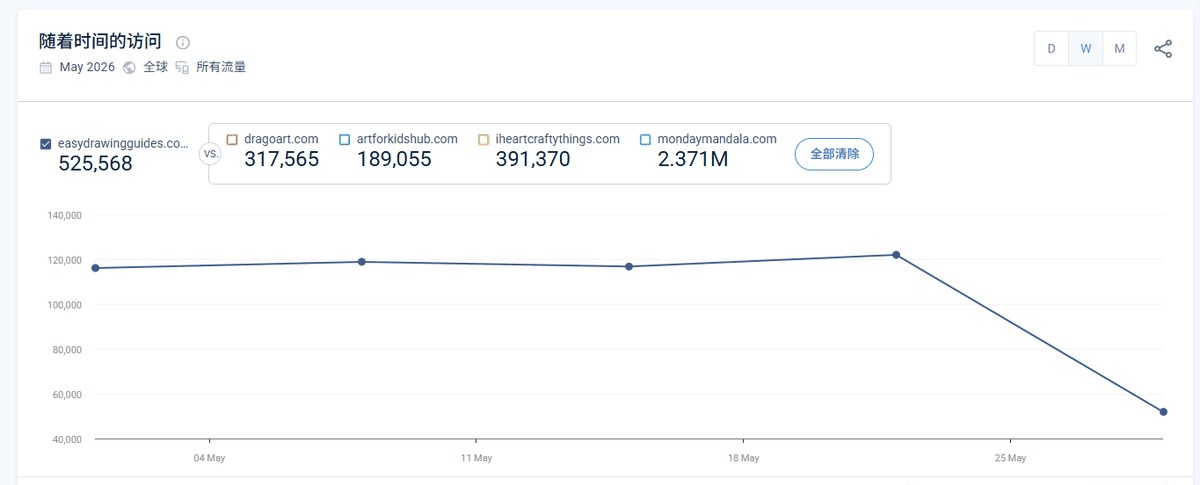The image size is (1200, 485).
Task: Click the artforkidshub.com domain label
Action: [x=407, y=139]
